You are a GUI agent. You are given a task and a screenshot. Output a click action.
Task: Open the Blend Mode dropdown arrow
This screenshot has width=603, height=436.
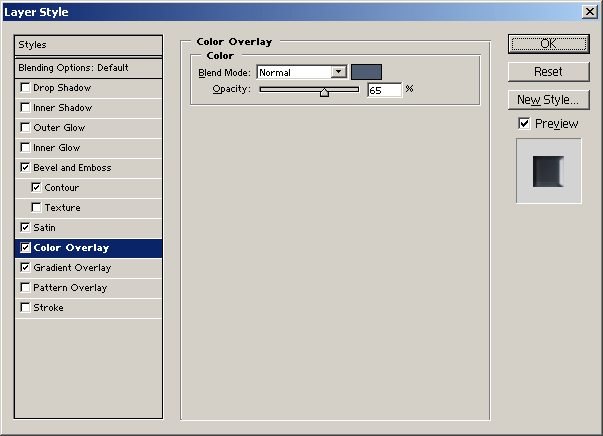(338, 72)
